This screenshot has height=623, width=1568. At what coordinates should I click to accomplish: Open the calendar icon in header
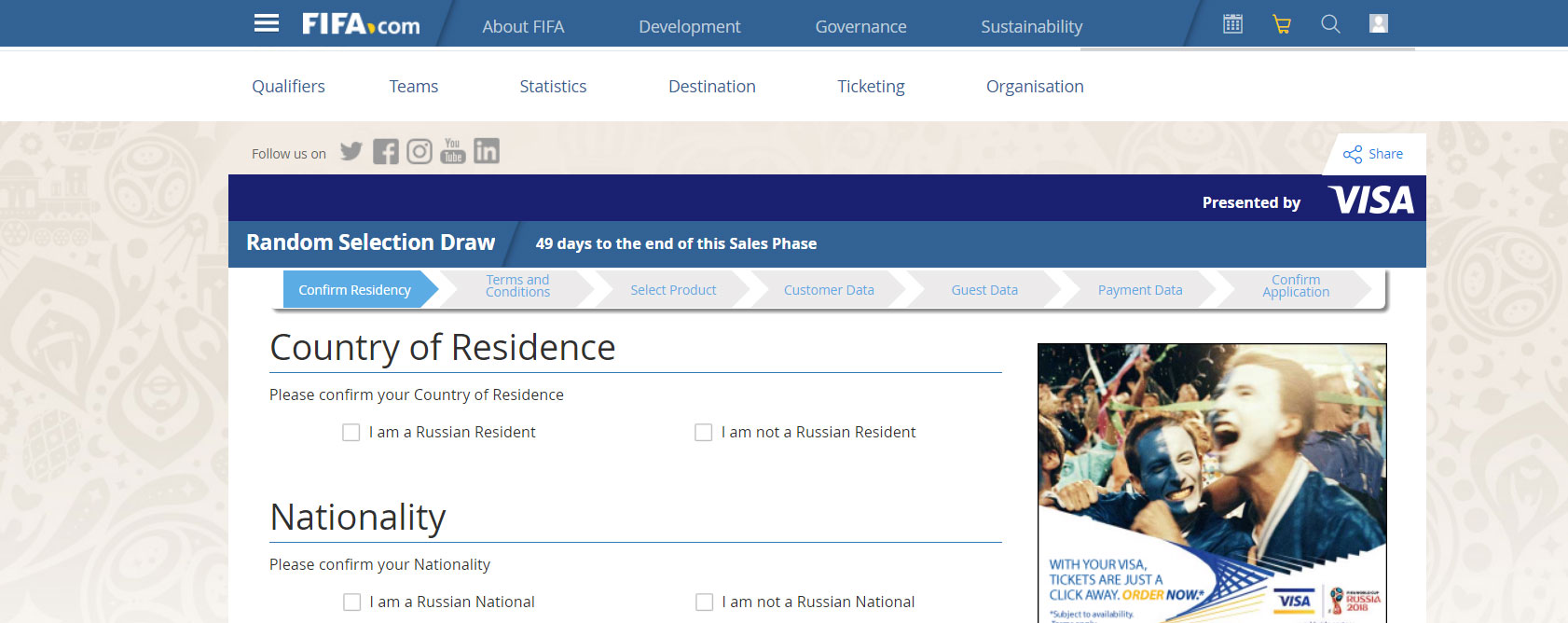pos(1232,24)
